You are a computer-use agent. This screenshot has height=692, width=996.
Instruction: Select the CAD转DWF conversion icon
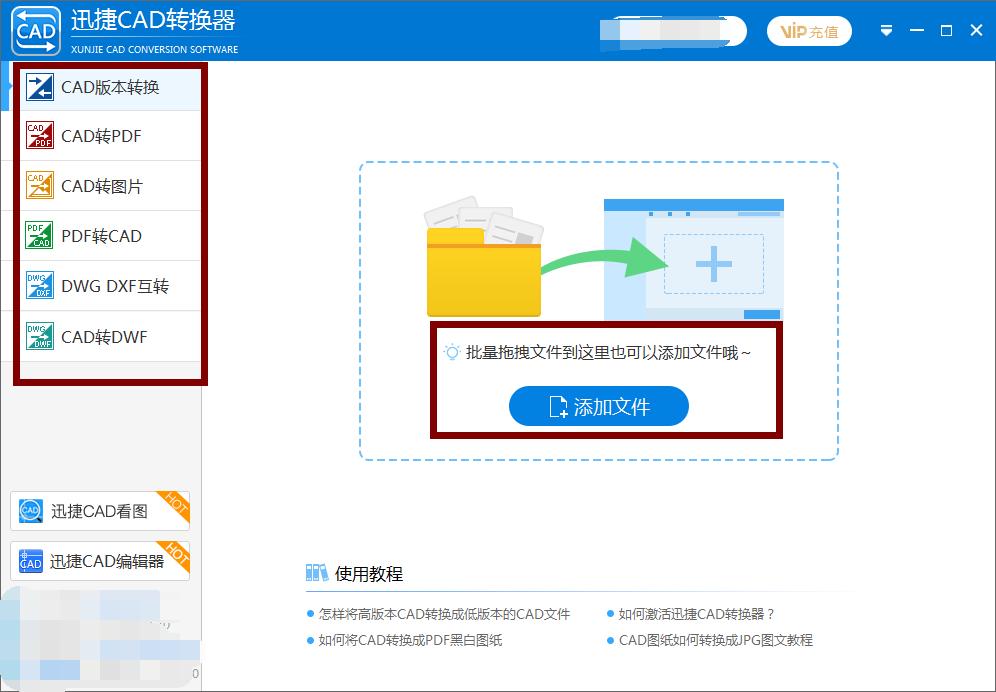coord(40,337)
